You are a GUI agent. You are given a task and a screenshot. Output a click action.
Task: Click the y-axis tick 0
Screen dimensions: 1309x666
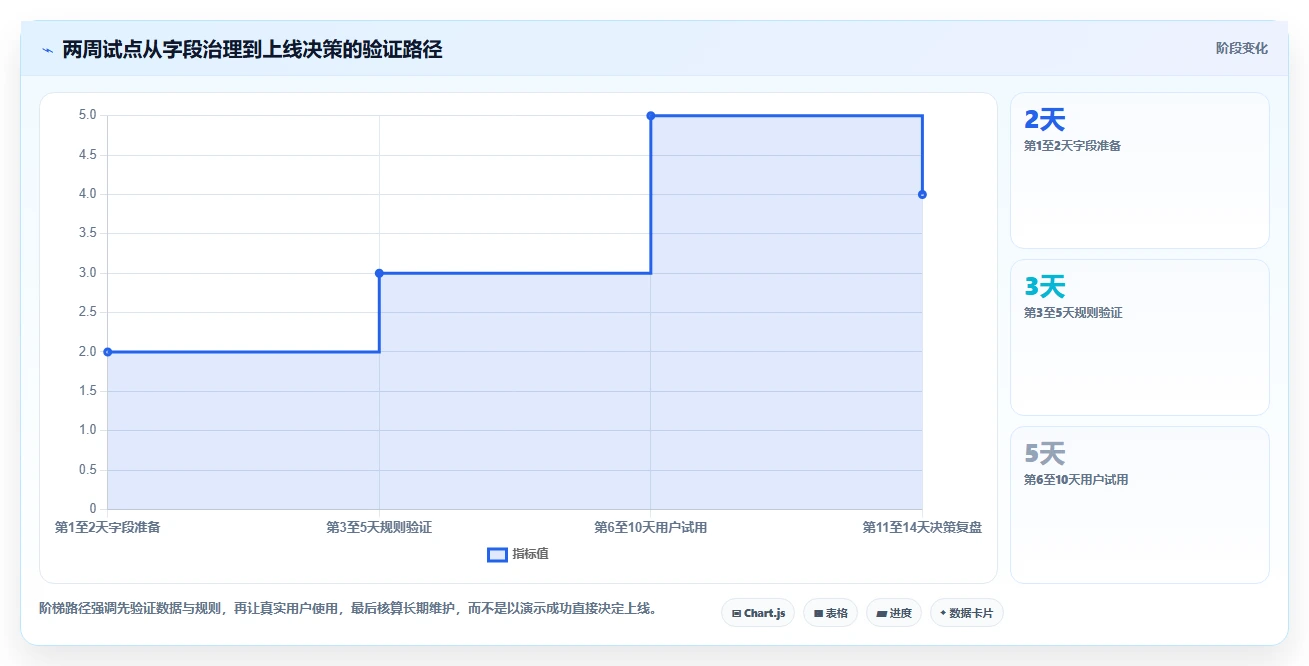click(92, 509)
